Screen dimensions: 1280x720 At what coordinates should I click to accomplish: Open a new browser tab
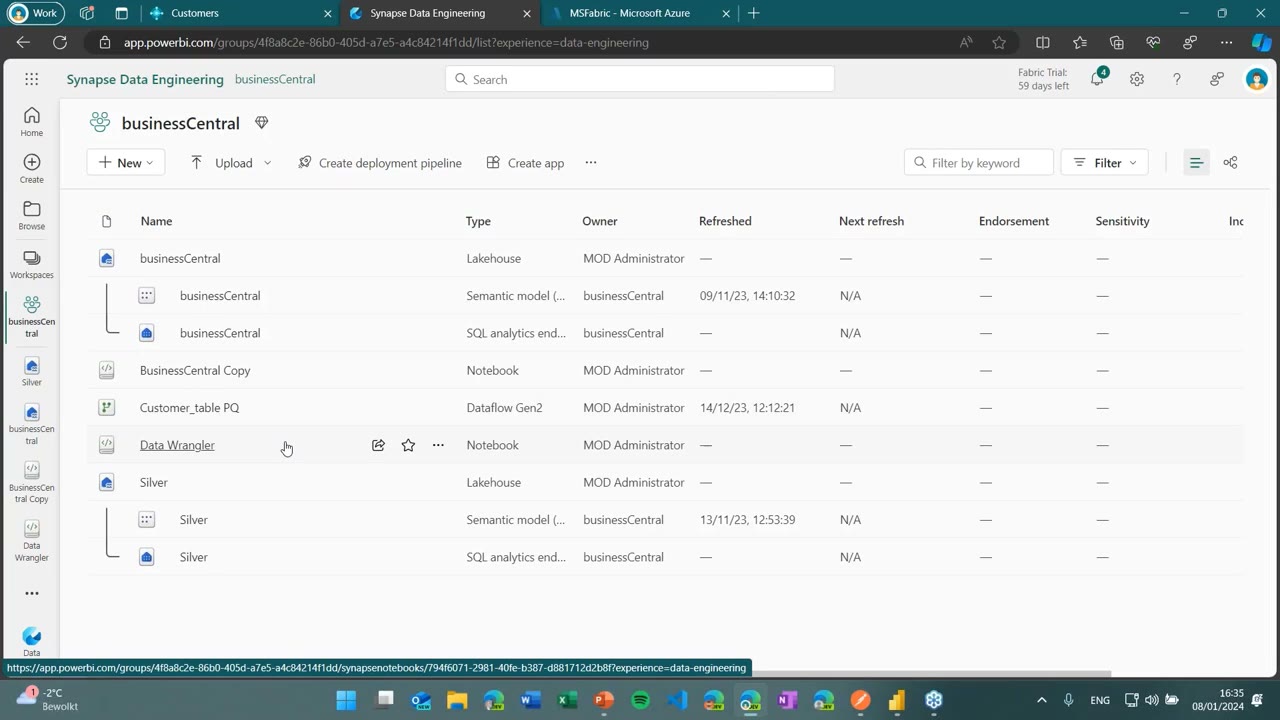(x=753, y=13)
